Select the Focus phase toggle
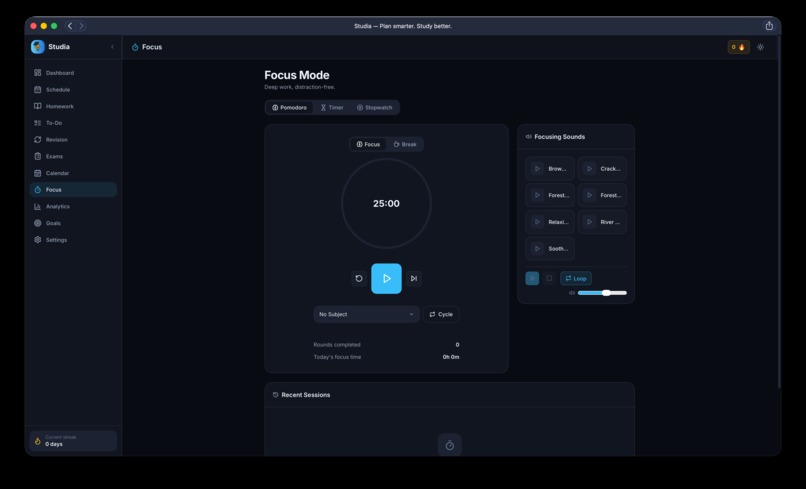806x489 pixels. click(x=368, y=144)
